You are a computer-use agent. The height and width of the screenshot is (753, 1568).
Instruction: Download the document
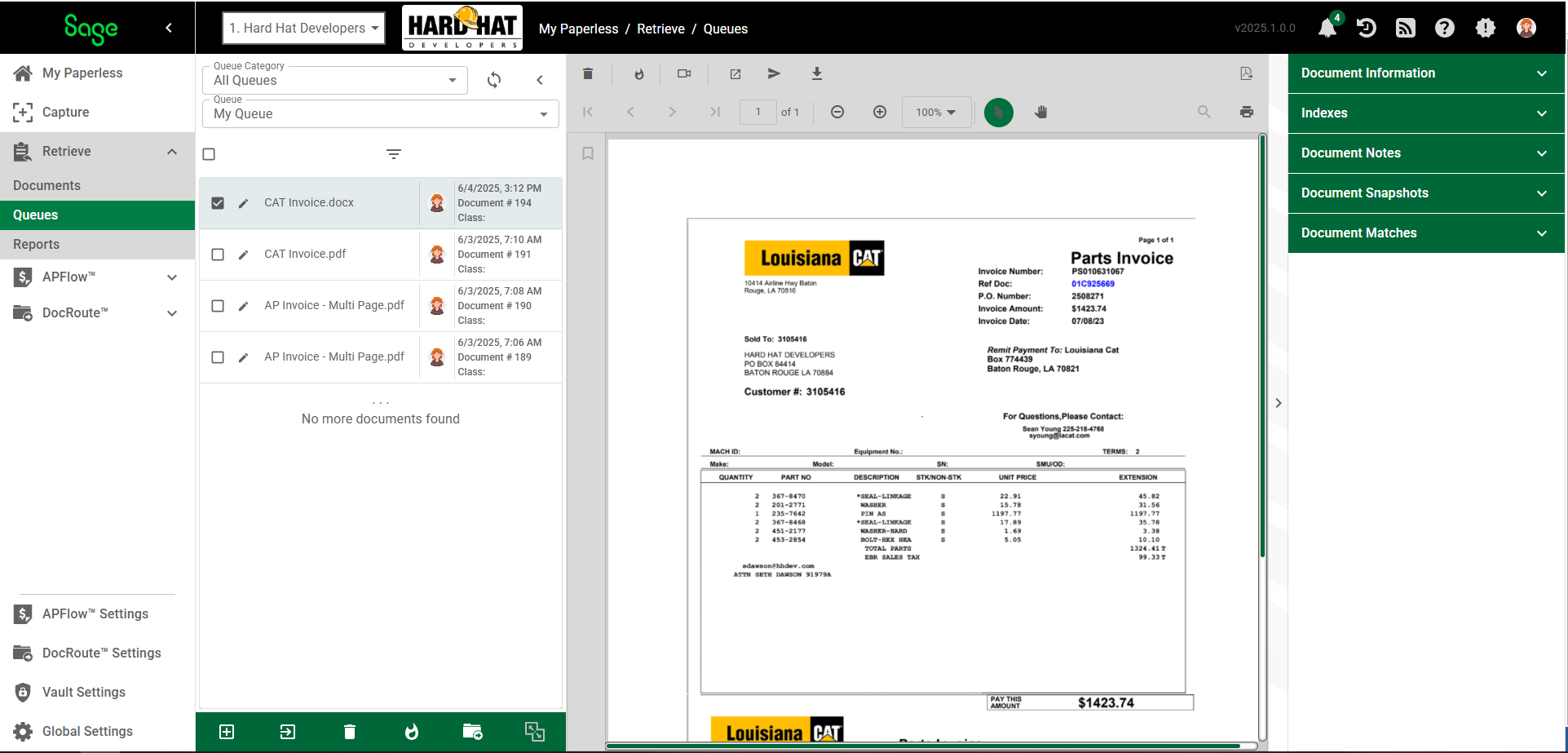click(817, 73)
